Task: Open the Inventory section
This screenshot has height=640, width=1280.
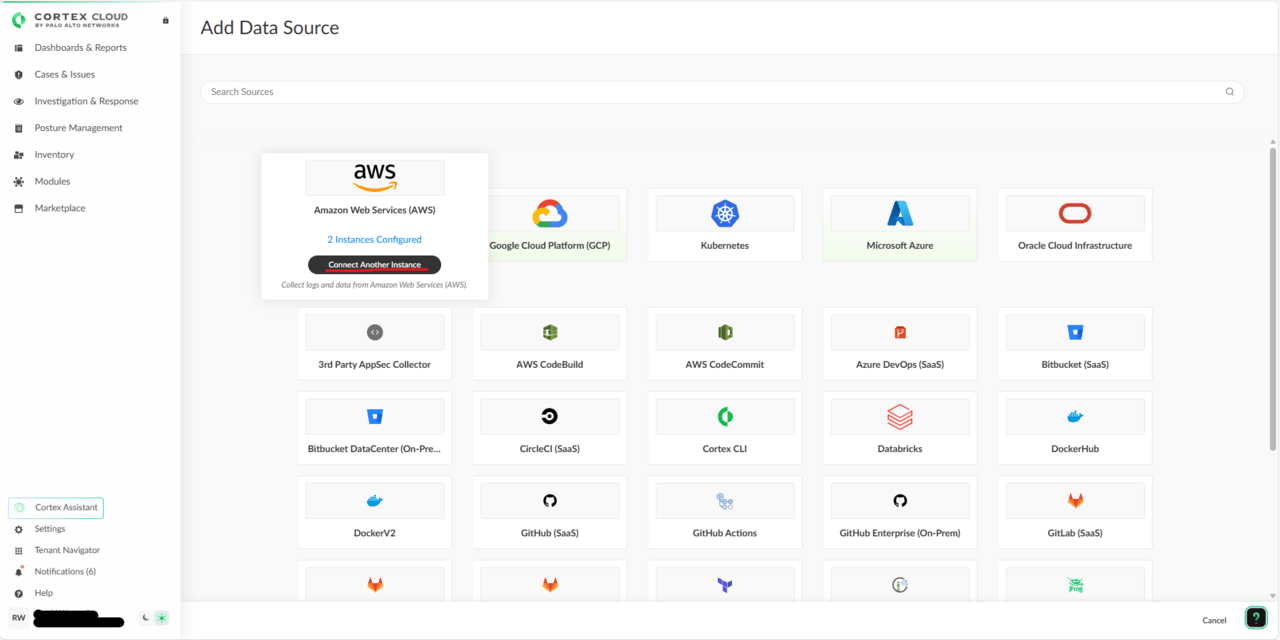Action: point(54,155)
